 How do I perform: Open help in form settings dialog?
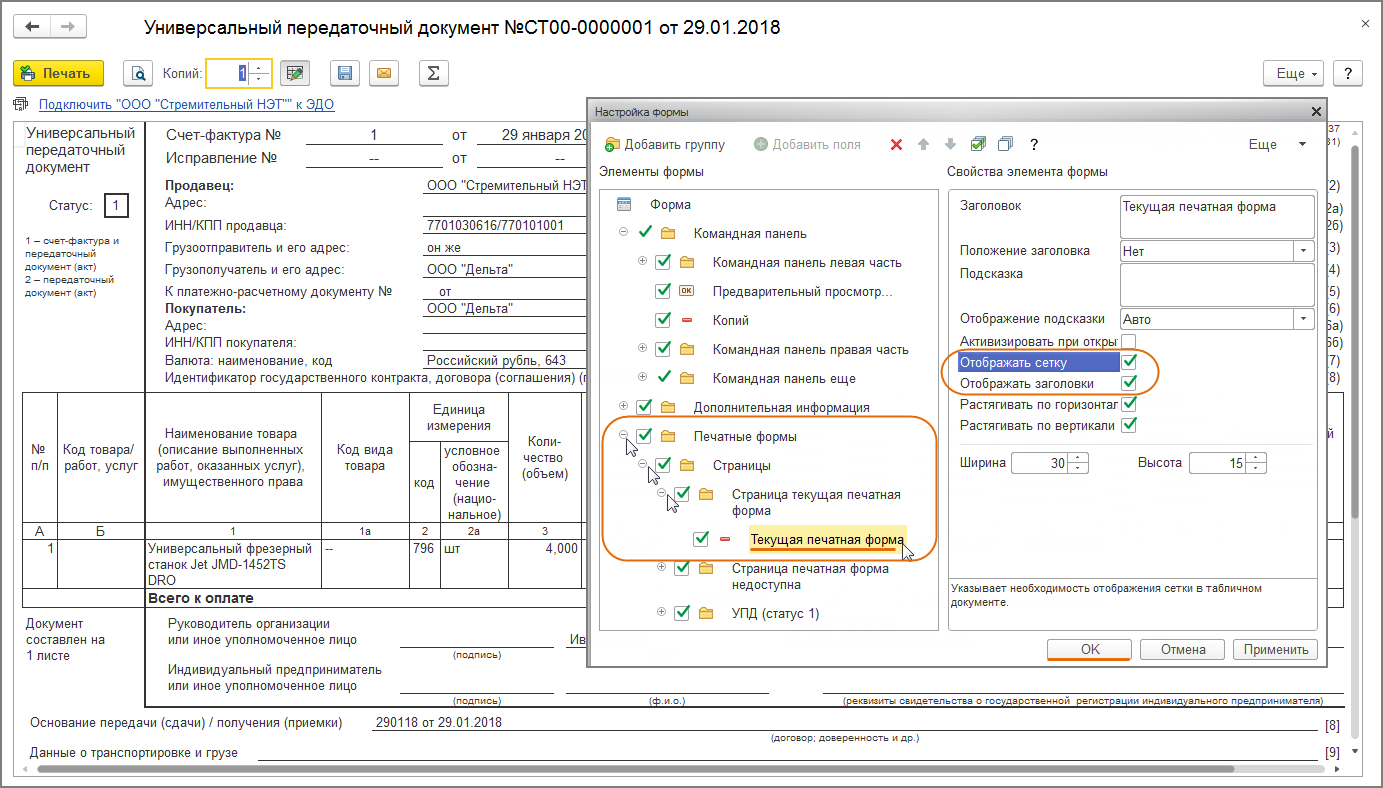pyautogui.click(x=1034, y=144)
